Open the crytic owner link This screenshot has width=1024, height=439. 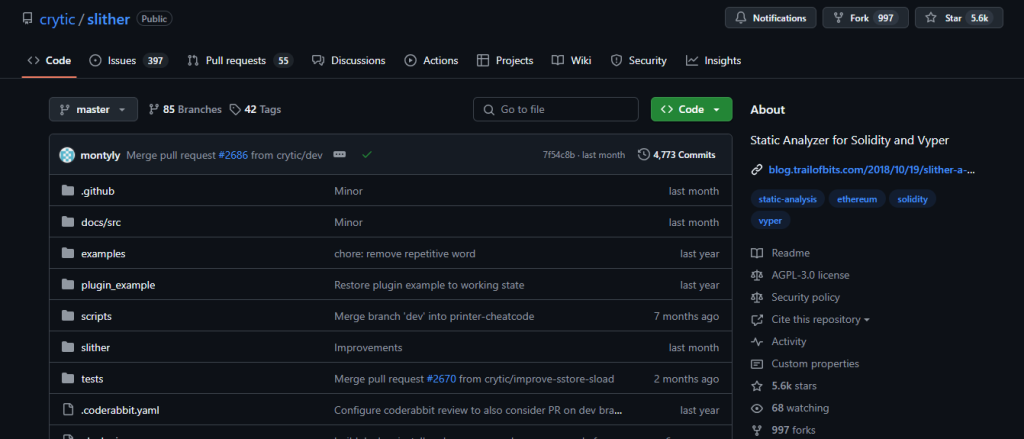click(57, 19)
